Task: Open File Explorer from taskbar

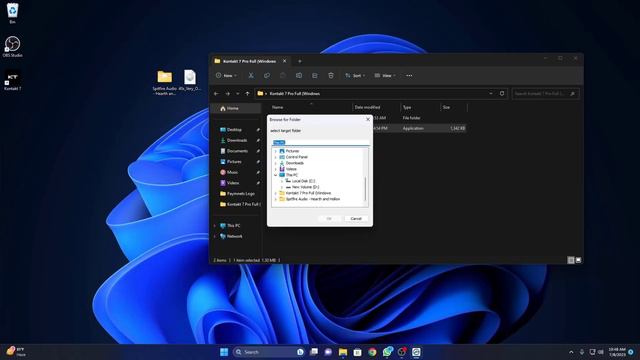Action: point(343,352)
